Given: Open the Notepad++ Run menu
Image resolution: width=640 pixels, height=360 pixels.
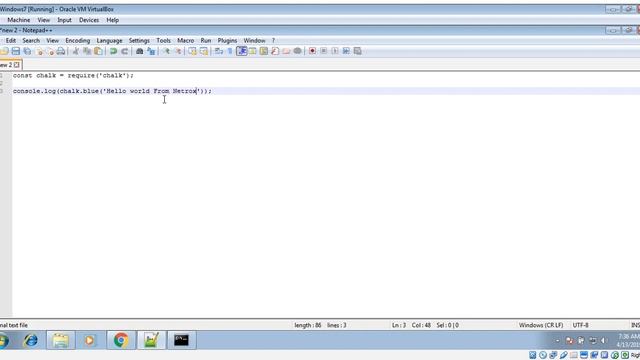Looking at the screenshot, I should (206, 40).
